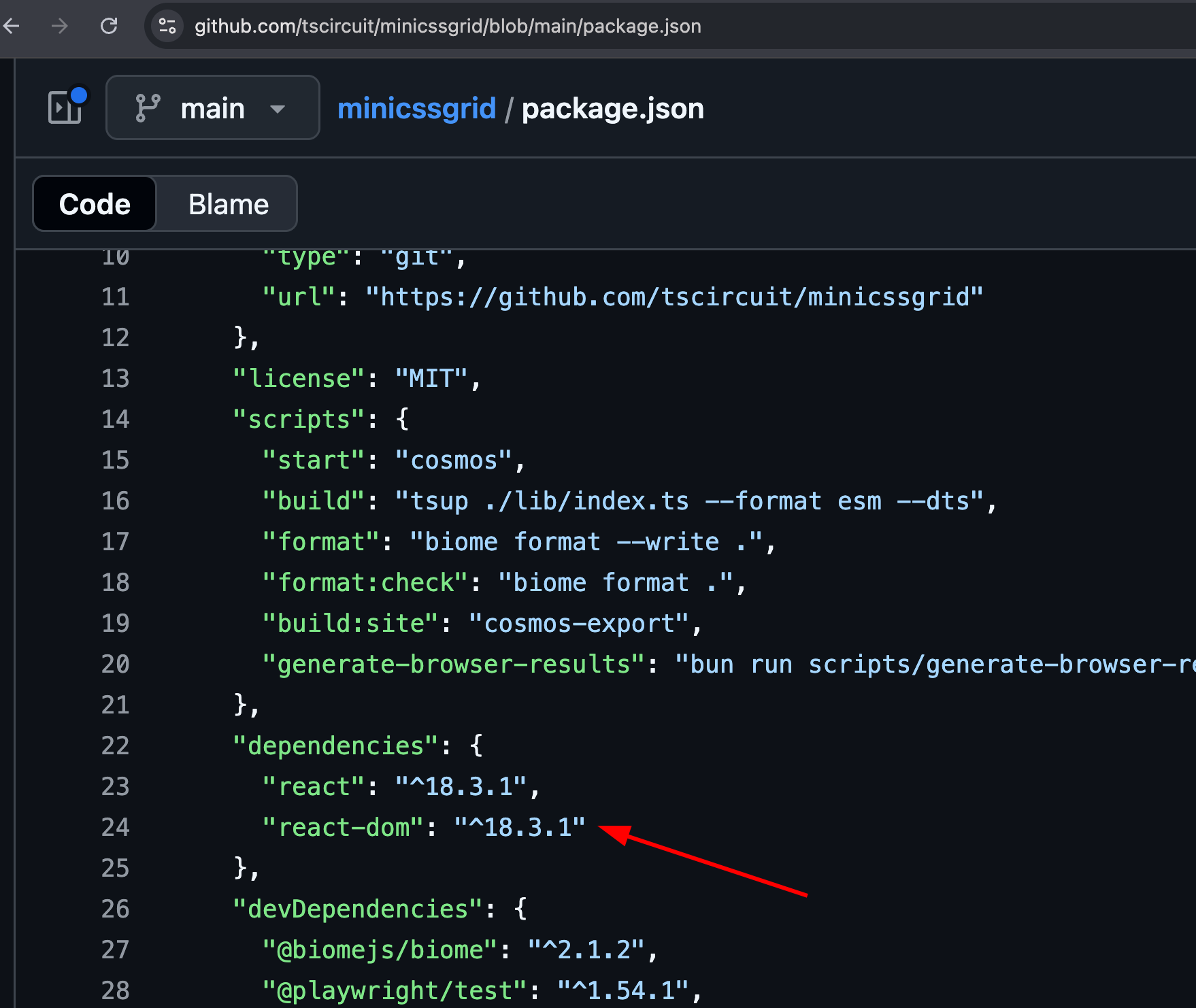Select line number 22 for dependencies

coord(115,746)
